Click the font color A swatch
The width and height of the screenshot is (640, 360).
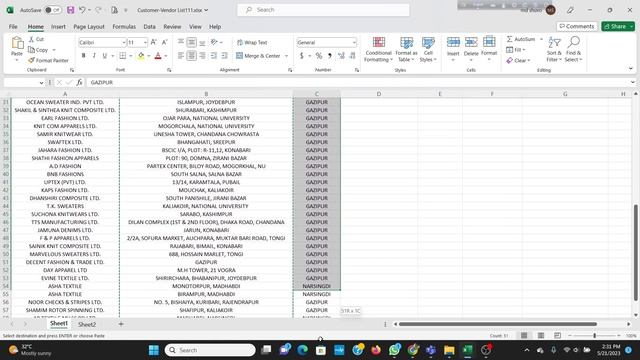tap(158, 56)
